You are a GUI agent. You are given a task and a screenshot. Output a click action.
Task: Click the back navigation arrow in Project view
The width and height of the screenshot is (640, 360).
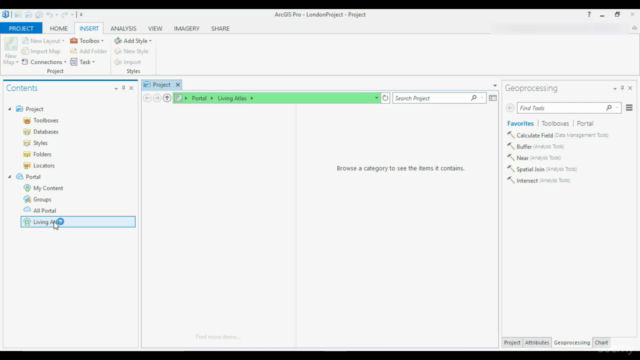tap(147, 98)
